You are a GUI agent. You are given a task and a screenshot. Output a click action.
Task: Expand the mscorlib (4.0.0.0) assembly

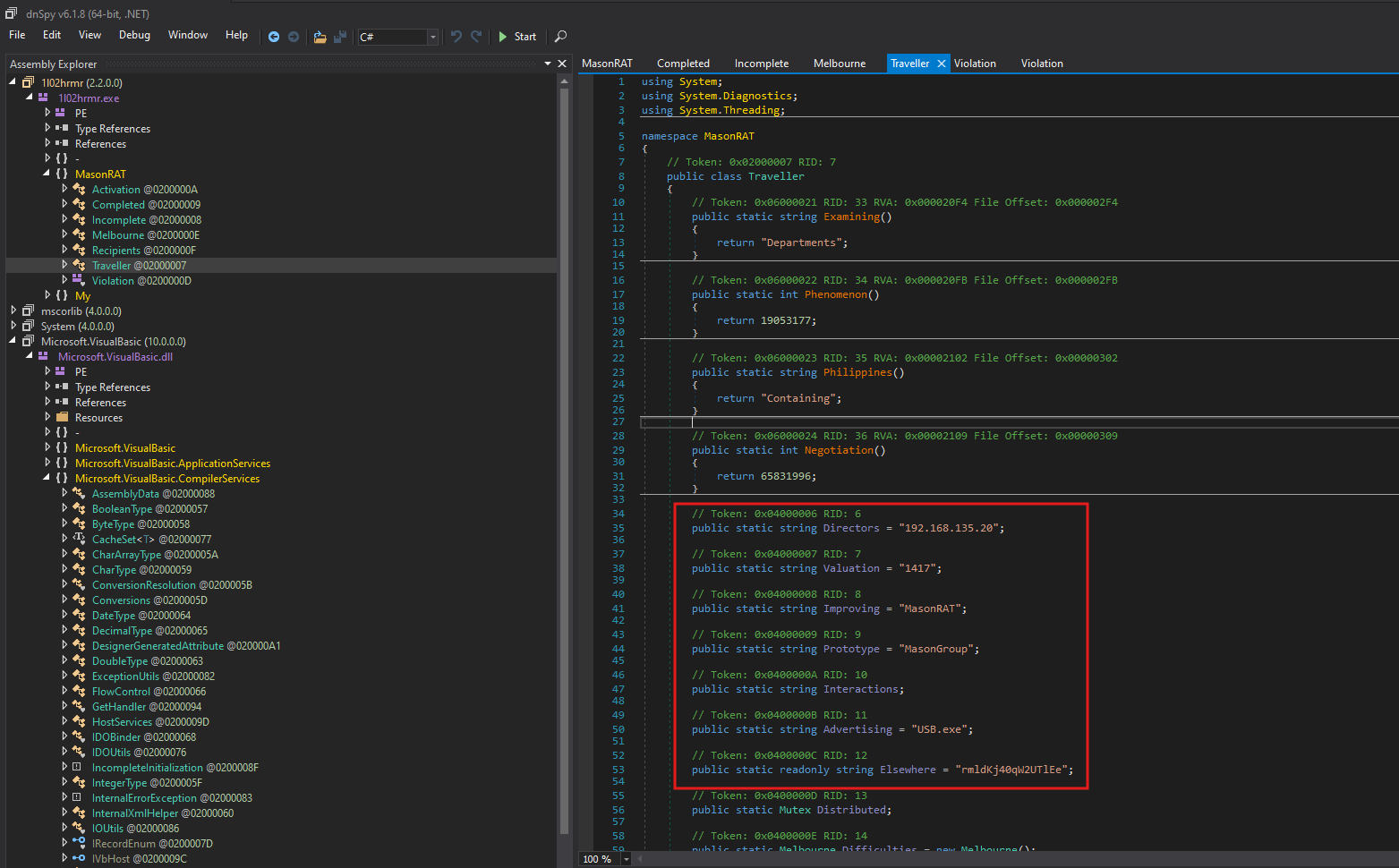13,311
